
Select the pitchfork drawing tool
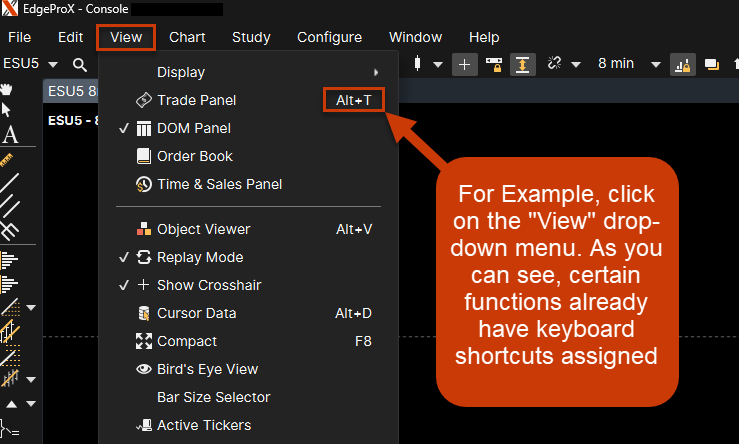[x=10, y=231]
